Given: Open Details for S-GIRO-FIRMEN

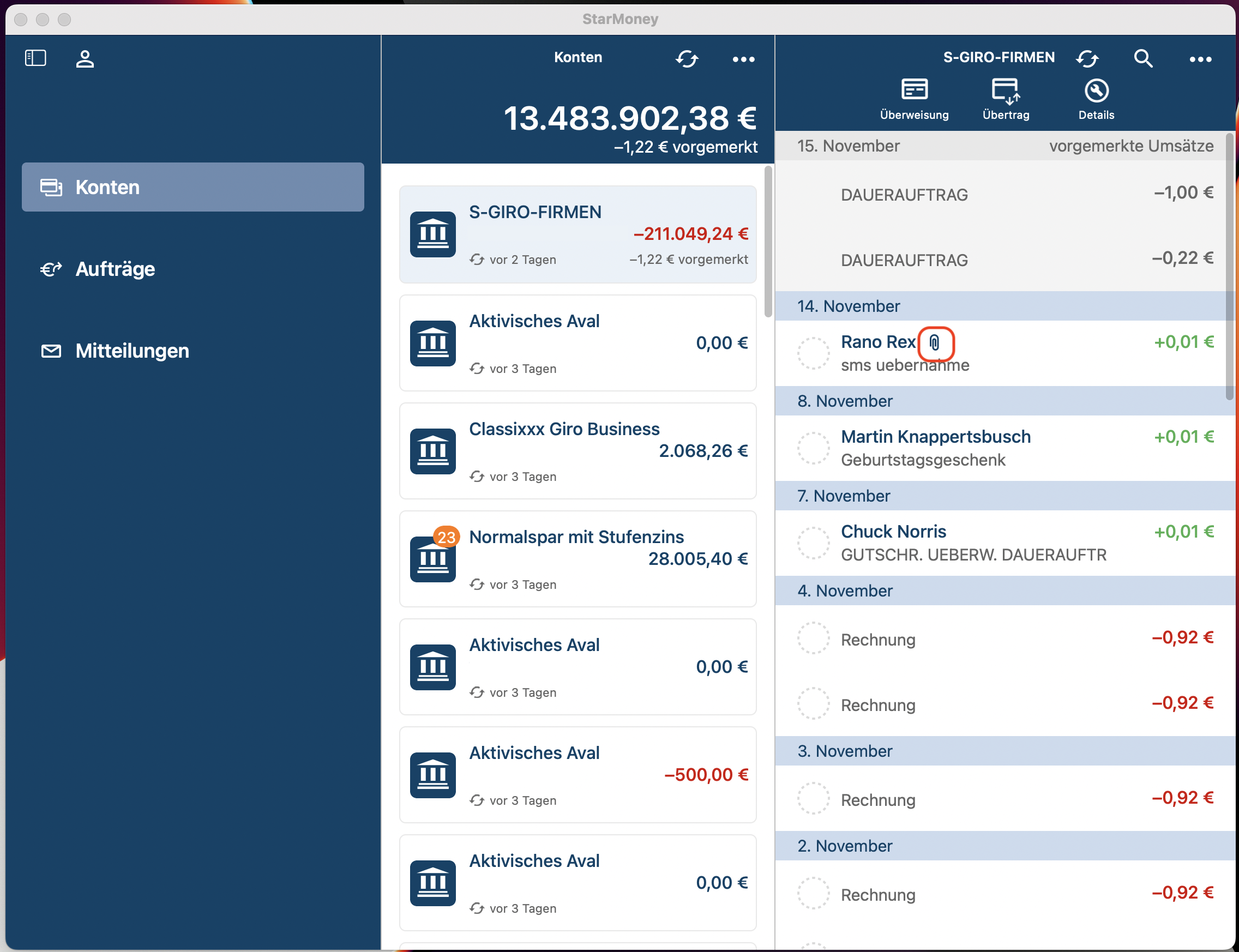Looking at the screenshot, I should tap(1095, 97).
